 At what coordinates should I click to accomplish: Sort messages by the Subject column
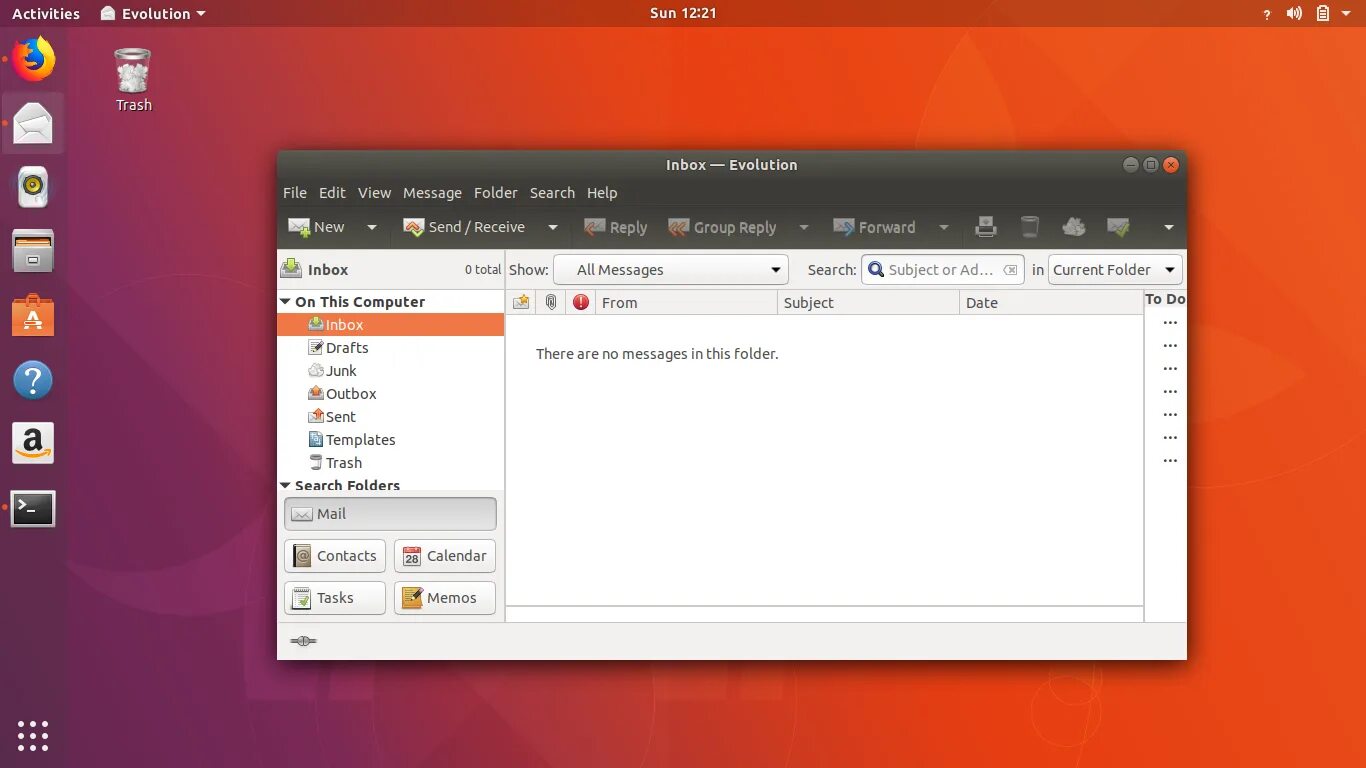coord(868,302)
